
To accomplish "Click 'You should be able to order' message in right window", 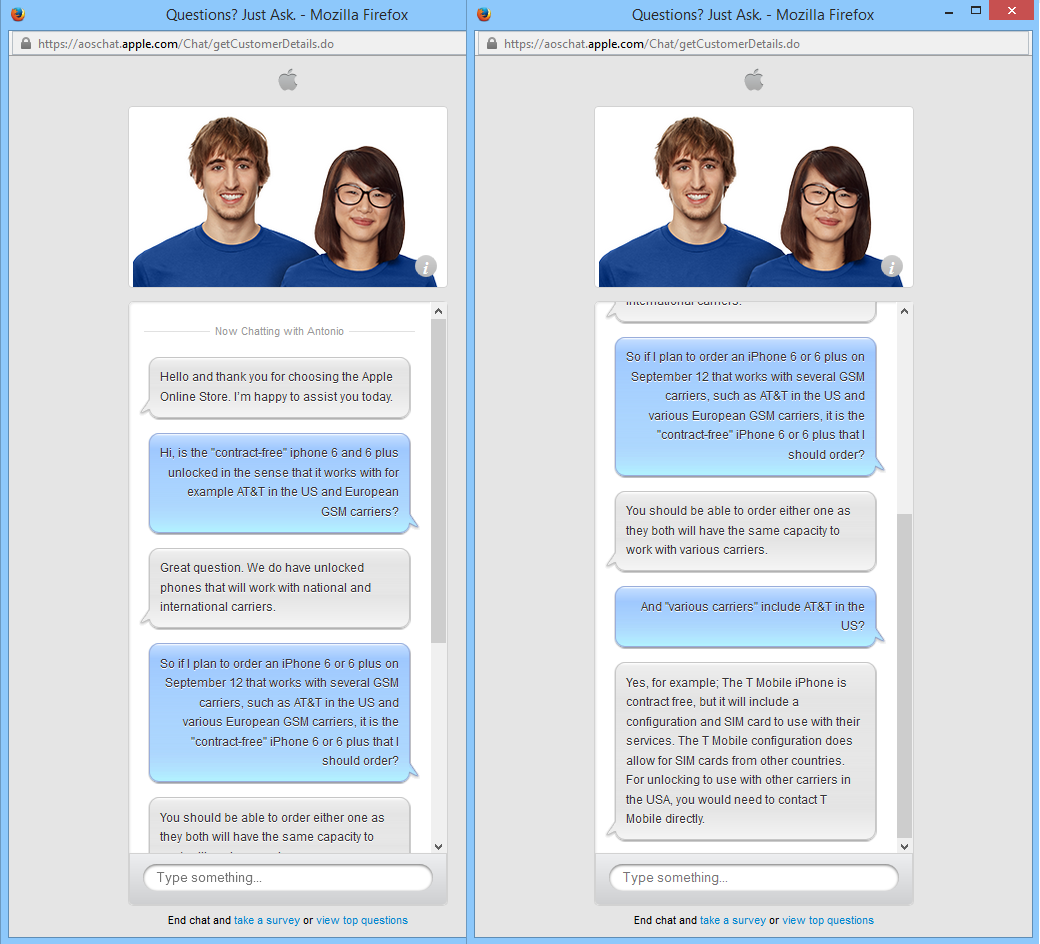I will (746, 531).
